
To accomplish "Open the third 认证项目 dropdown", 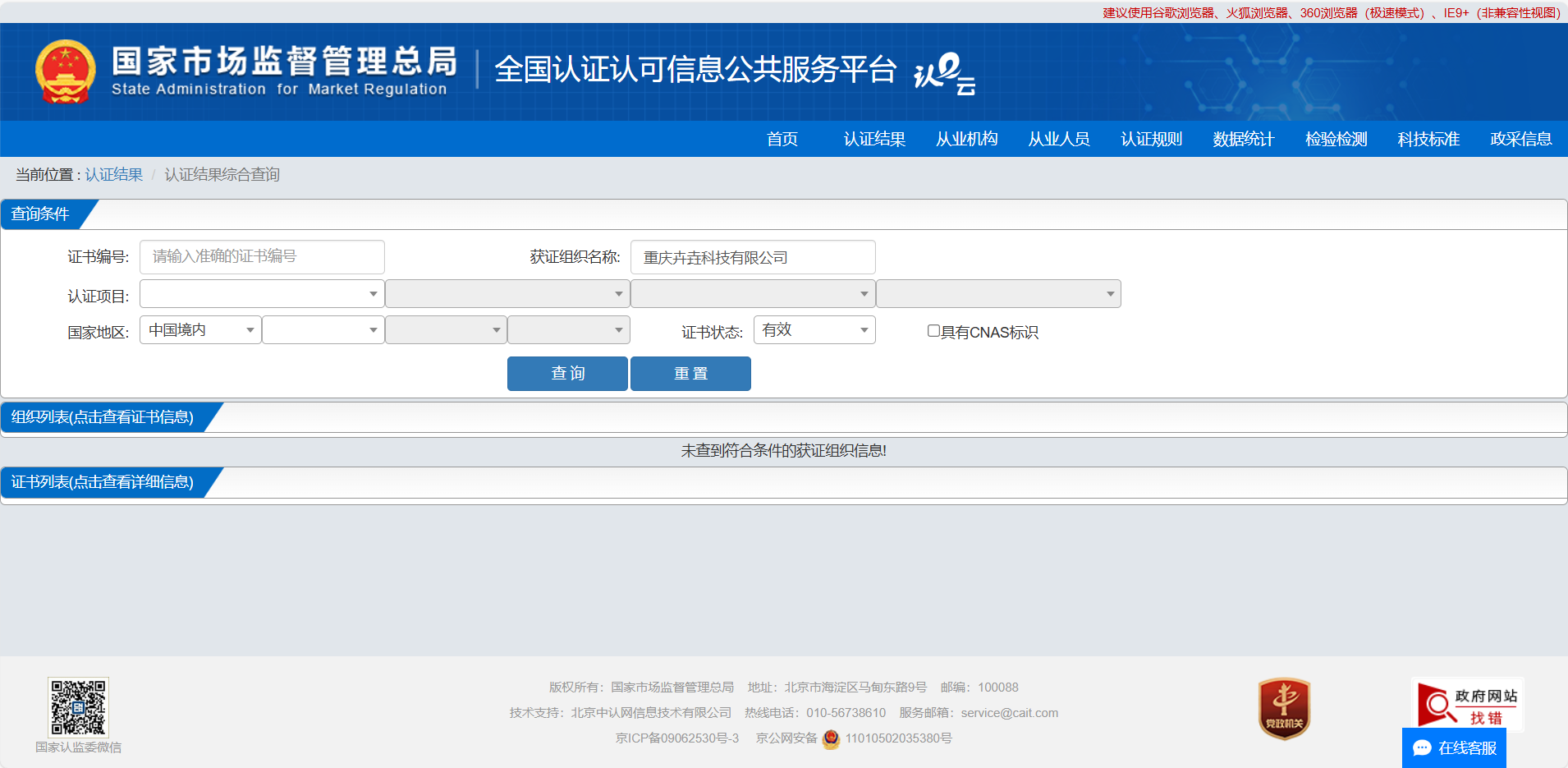I will tap(753, 294).
